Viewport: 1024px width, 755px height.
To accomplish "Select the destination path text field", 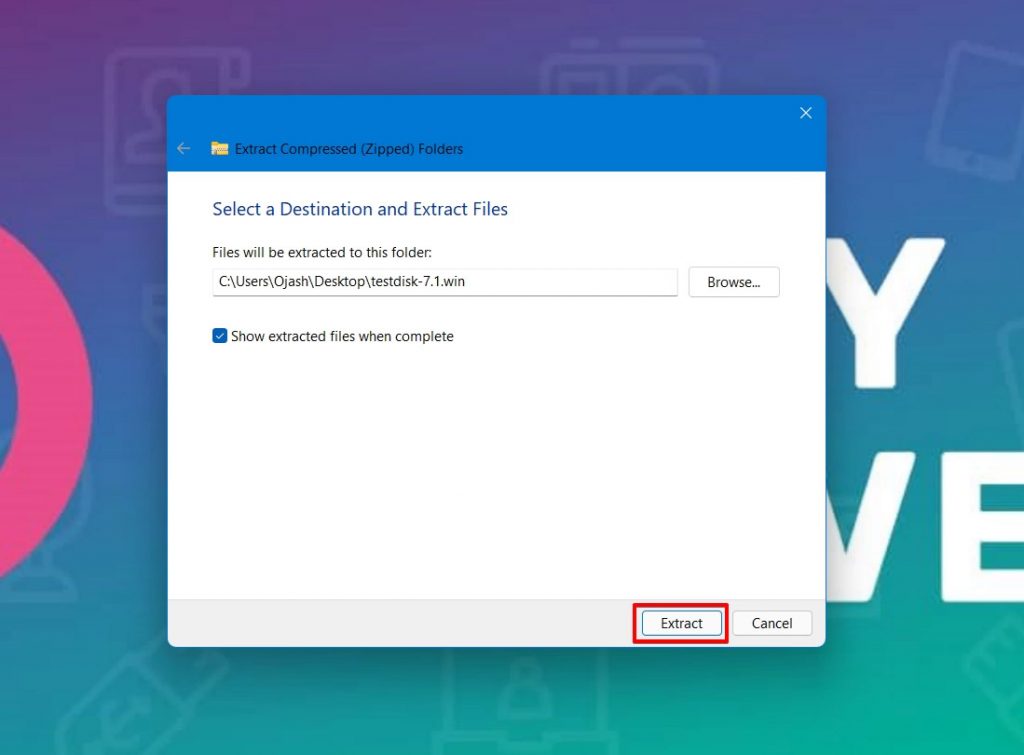I will coord(444,282).
